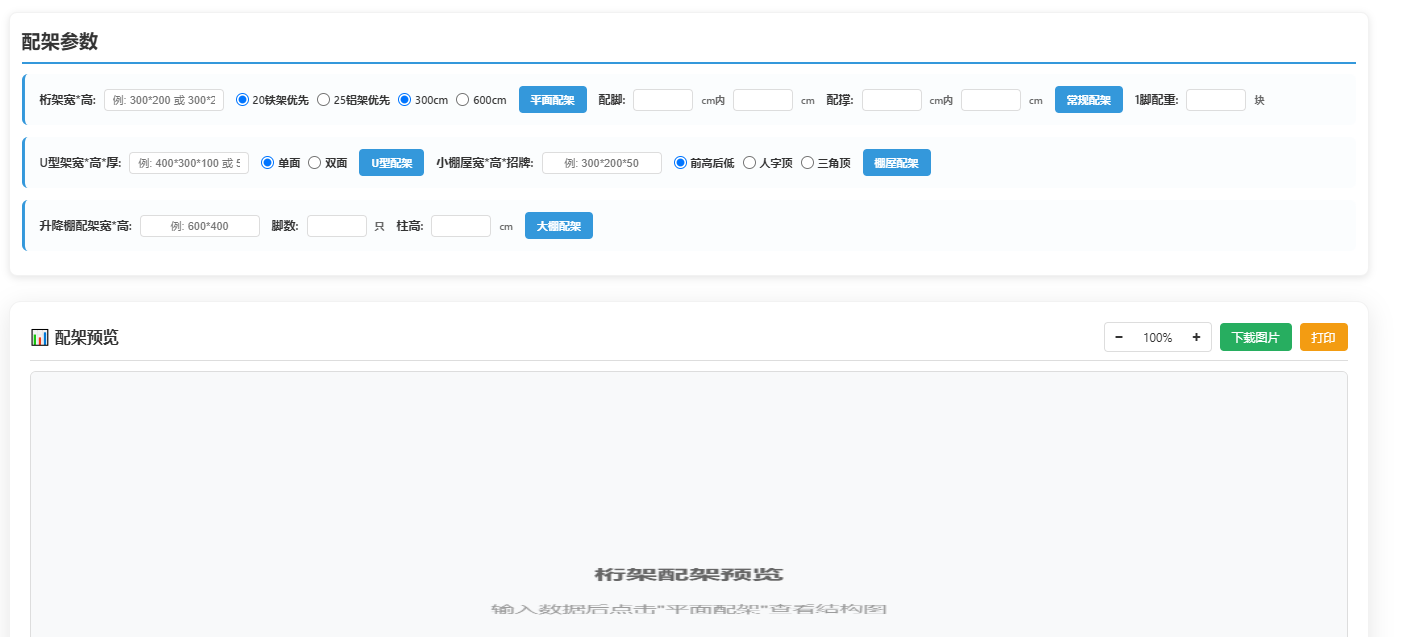Click the orange 打印 button

[1323, 338]
